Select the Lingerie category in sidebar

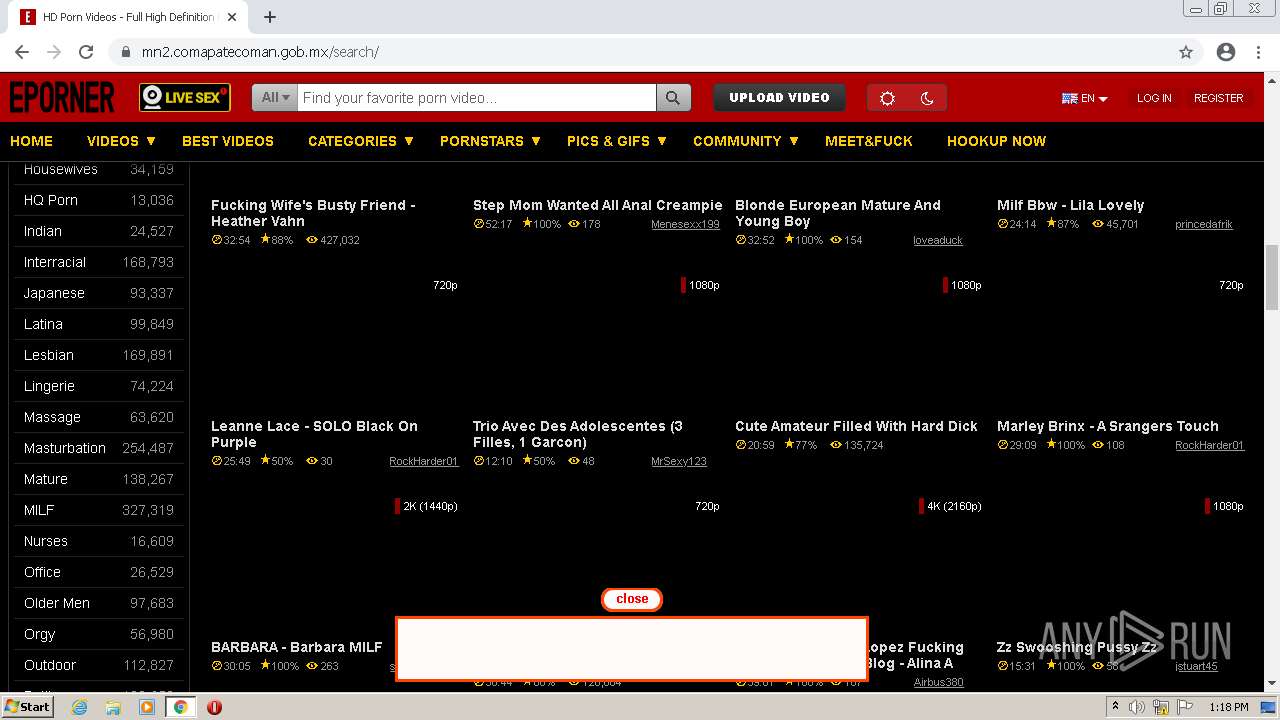click(x=98, y=386)
